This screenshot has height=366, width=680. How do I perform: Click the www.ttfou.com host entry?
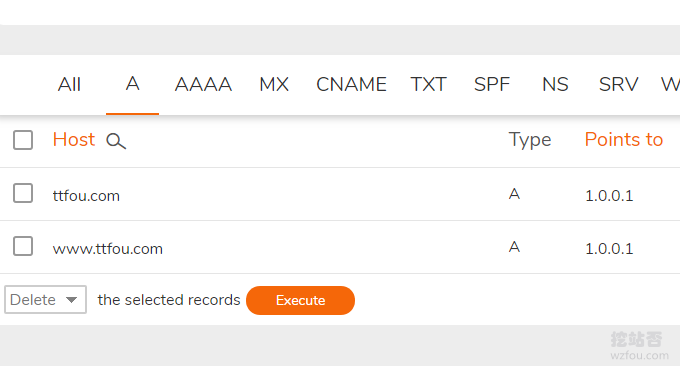click(x=108, y=248)
